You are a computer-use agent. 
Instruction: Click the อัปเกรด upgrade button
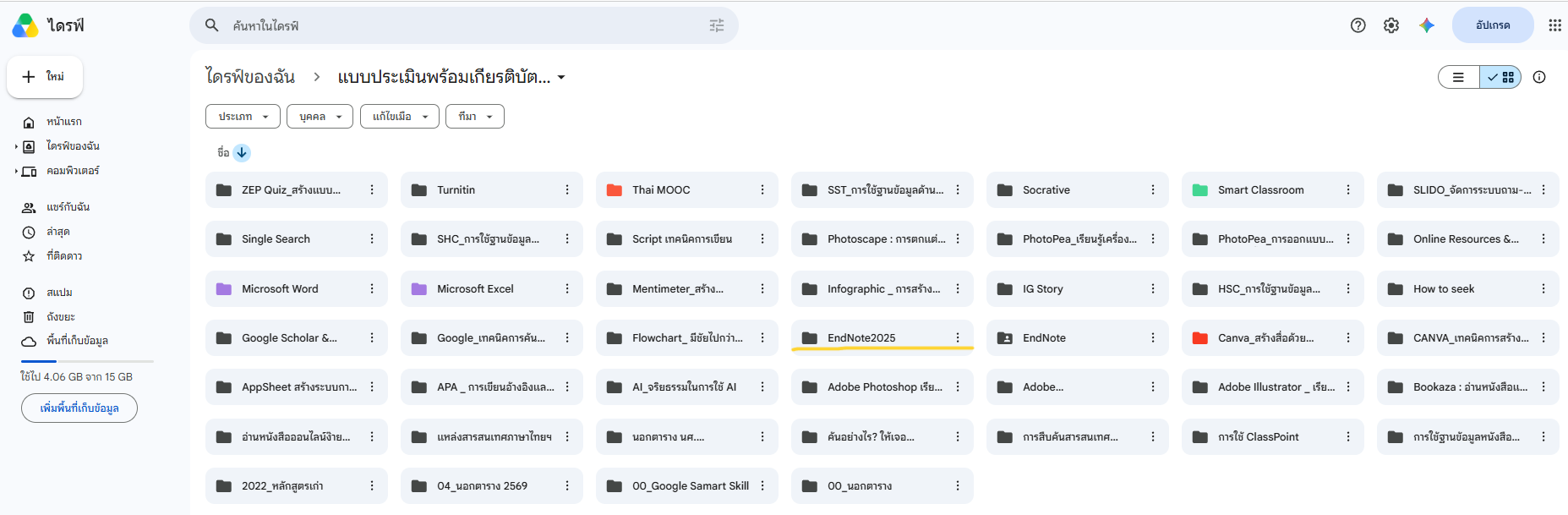(1493, 25)
